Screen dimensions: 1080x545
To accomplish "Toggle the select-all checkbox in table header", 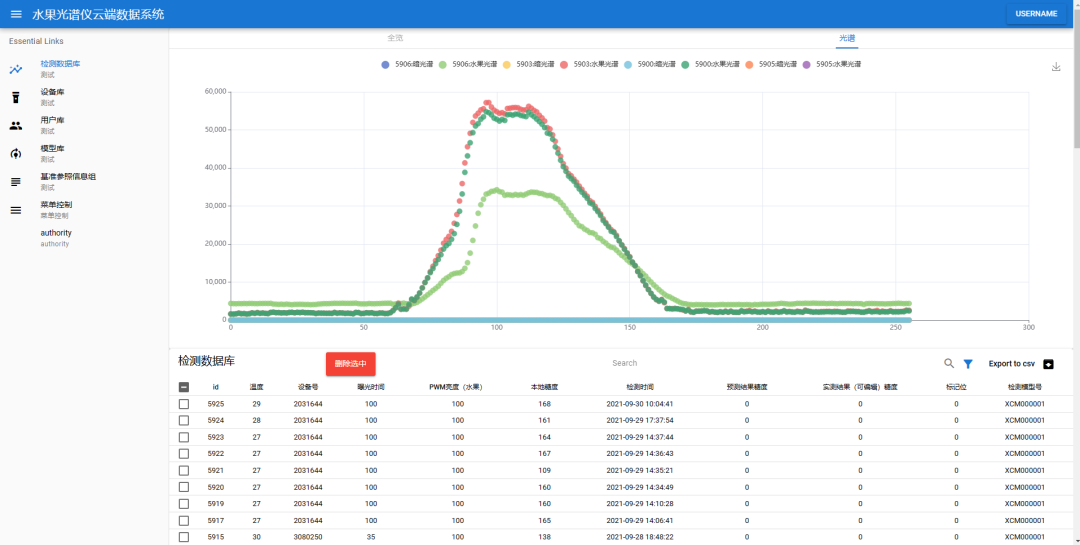I will (184, 387).
